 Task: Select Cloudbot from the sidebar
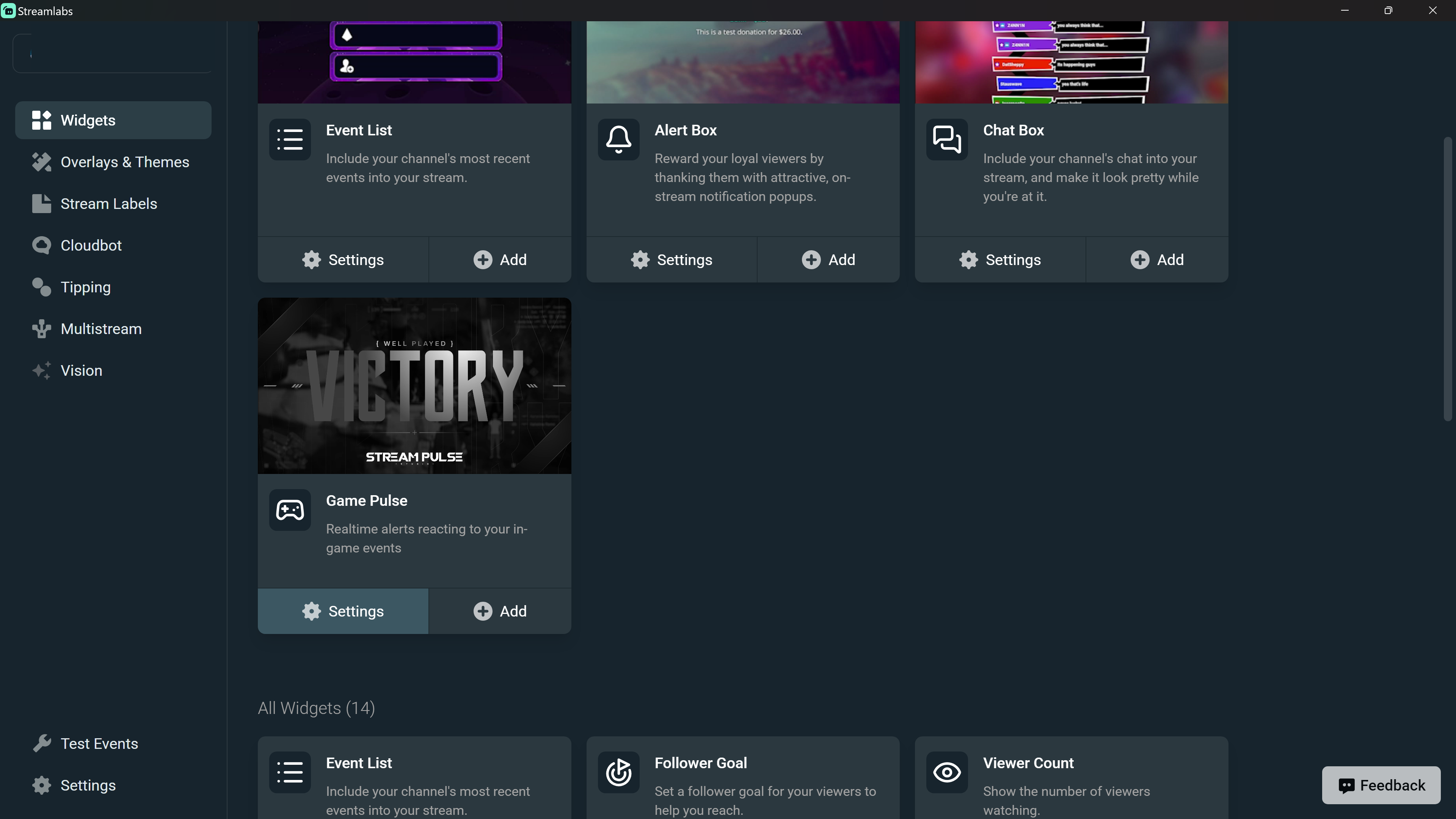click(113, 245)
